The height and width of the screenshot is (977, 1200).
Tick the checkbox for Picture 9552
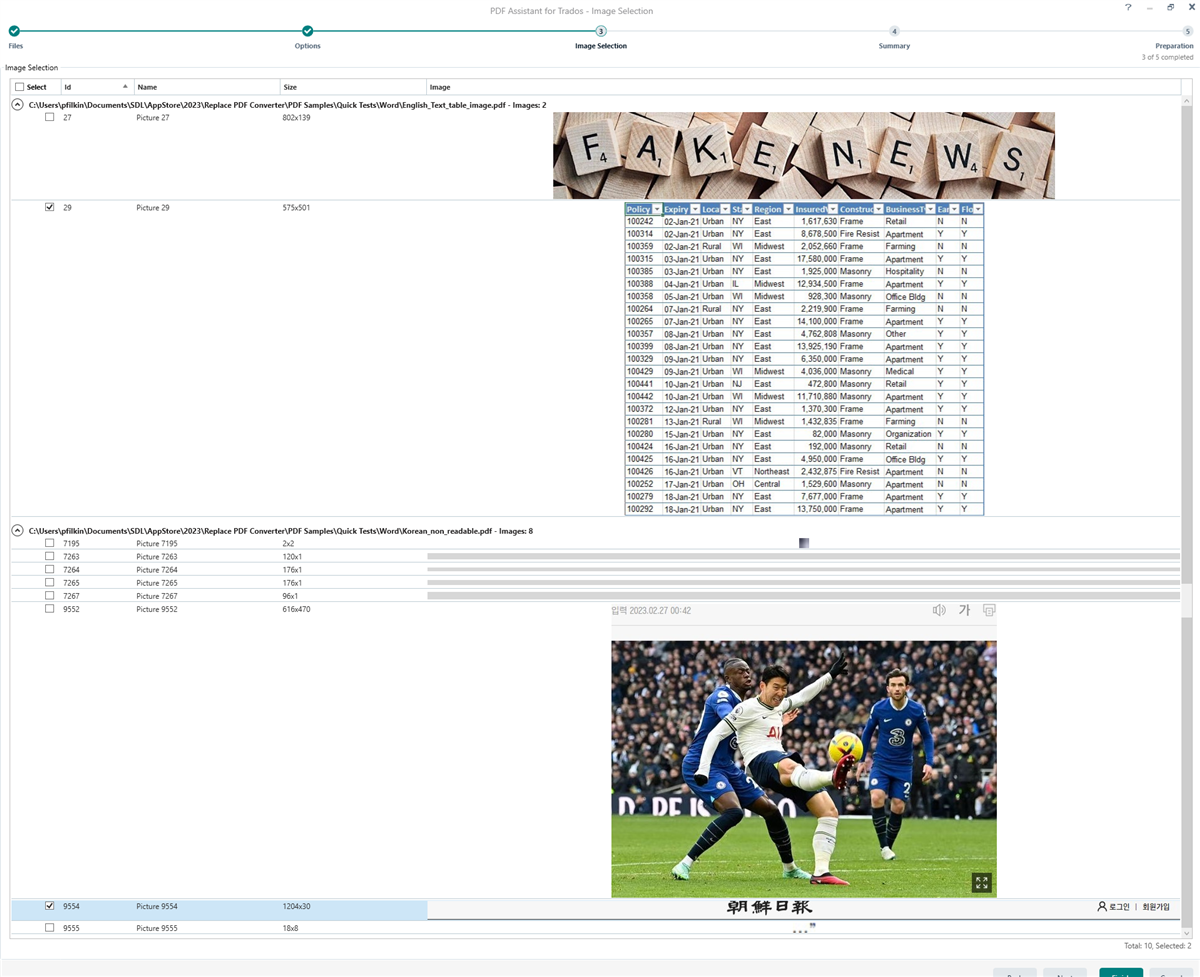50,608
